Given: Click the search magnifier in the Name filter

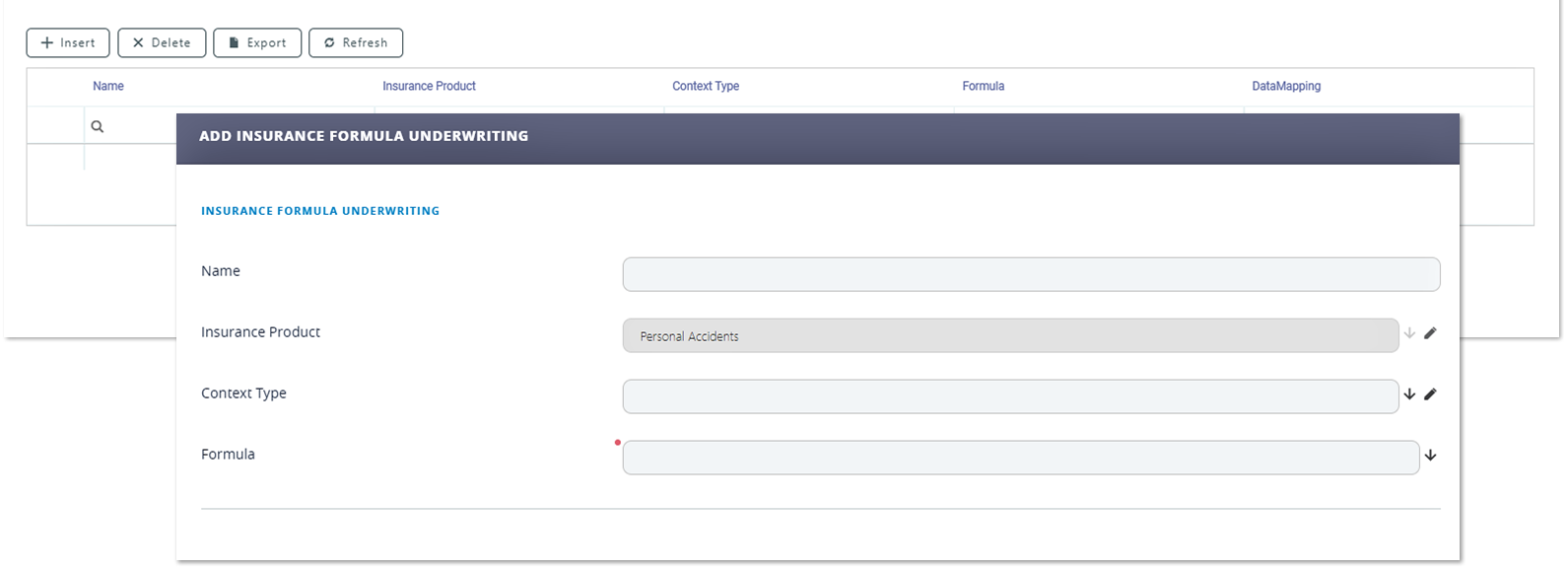Looking at the screenshot, I should point(98,127).
